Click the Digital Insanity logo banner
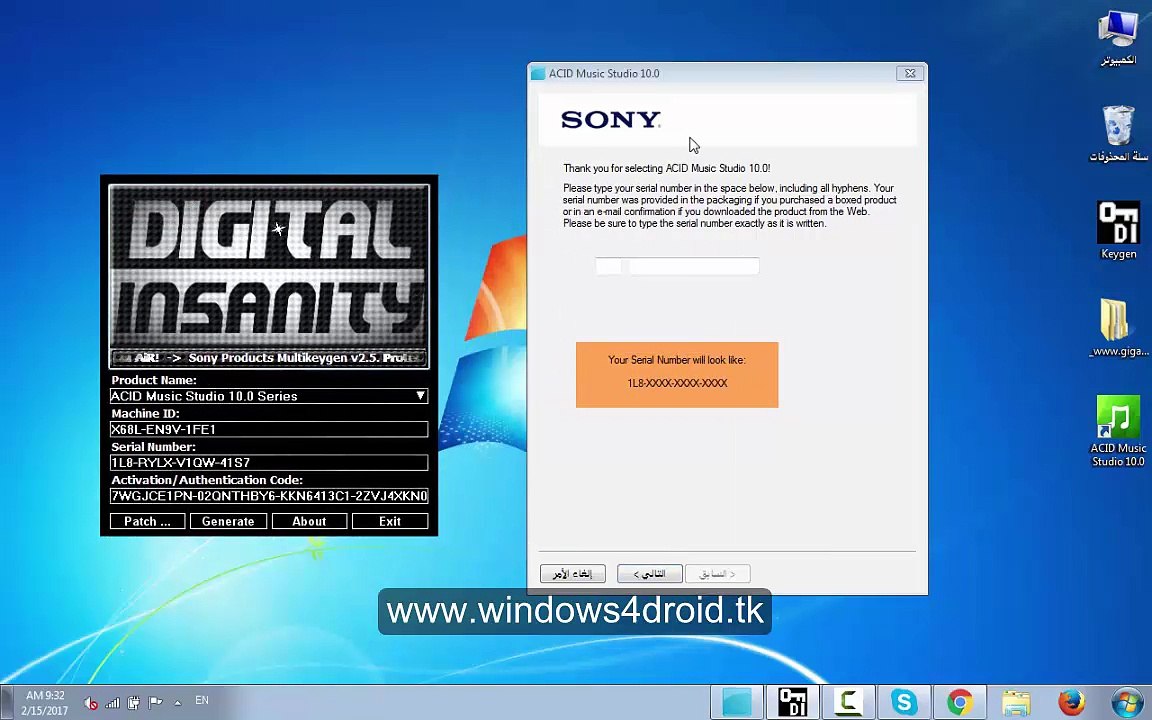Image resolution: width=1152 pixels, height=720 pixels. pyautogui.click(x=269, y=266)
